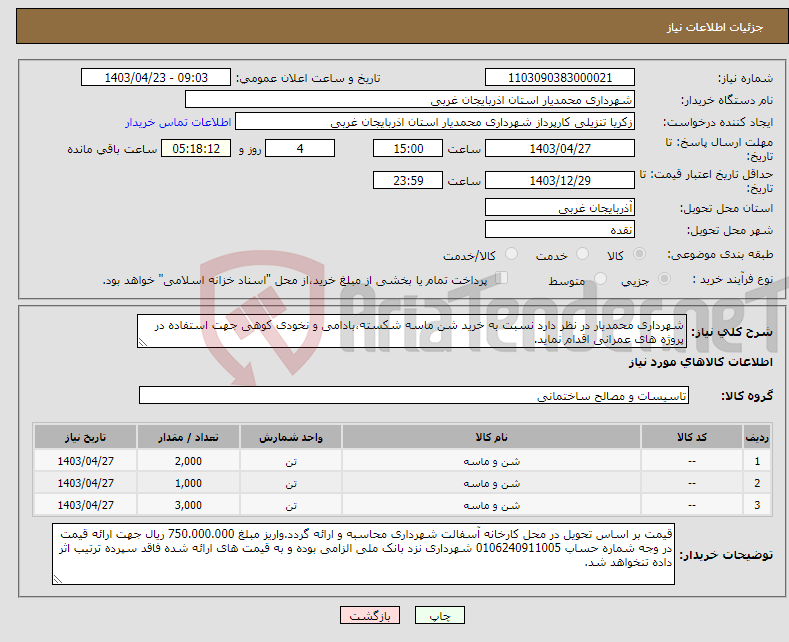This screenshot has height=642, width=789.
Task: Click validity time field 23:59
Action: [x=408, y=180]
